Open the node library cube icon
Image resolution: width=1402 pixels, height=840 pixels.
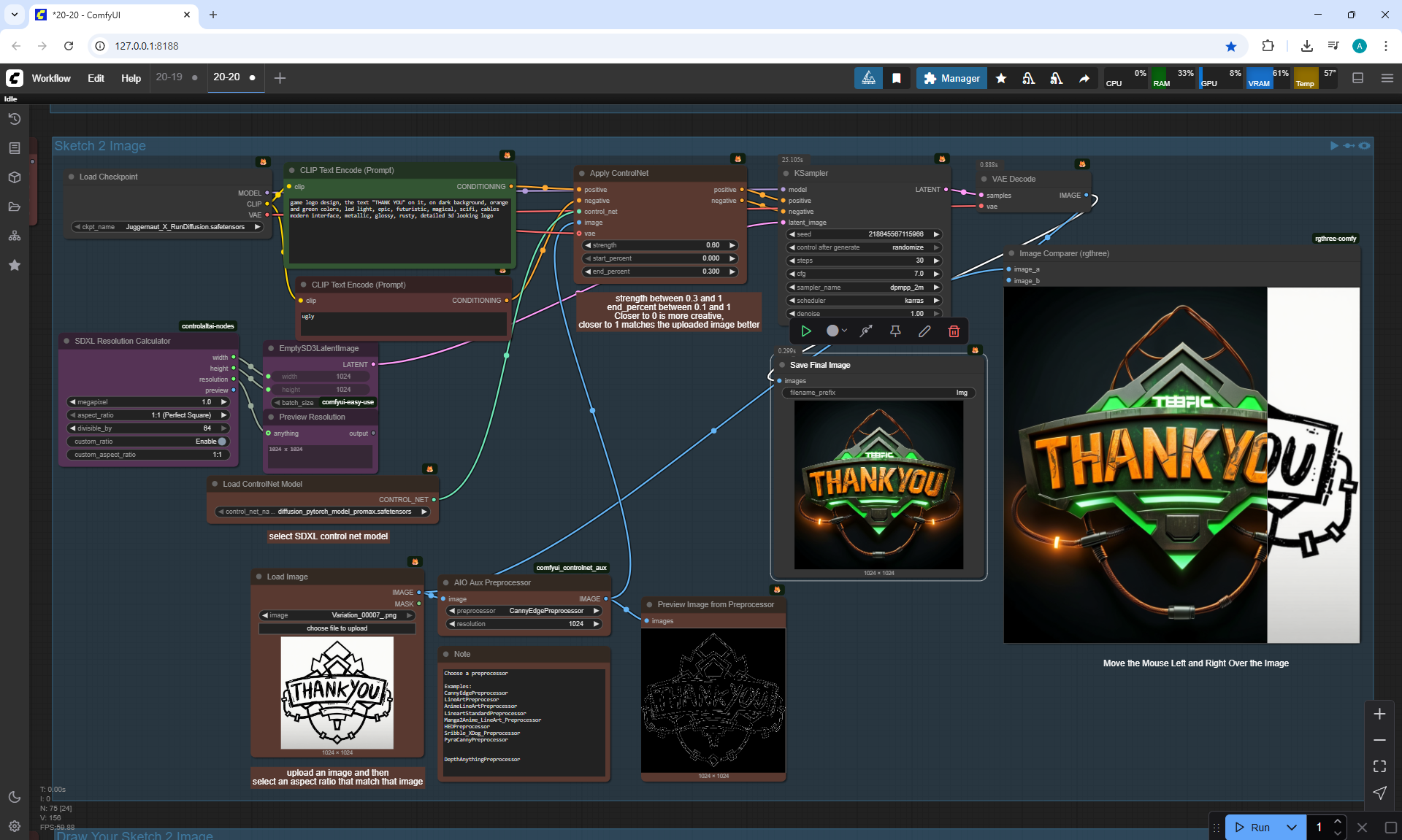pyautogui.click(x=14, y=177)
